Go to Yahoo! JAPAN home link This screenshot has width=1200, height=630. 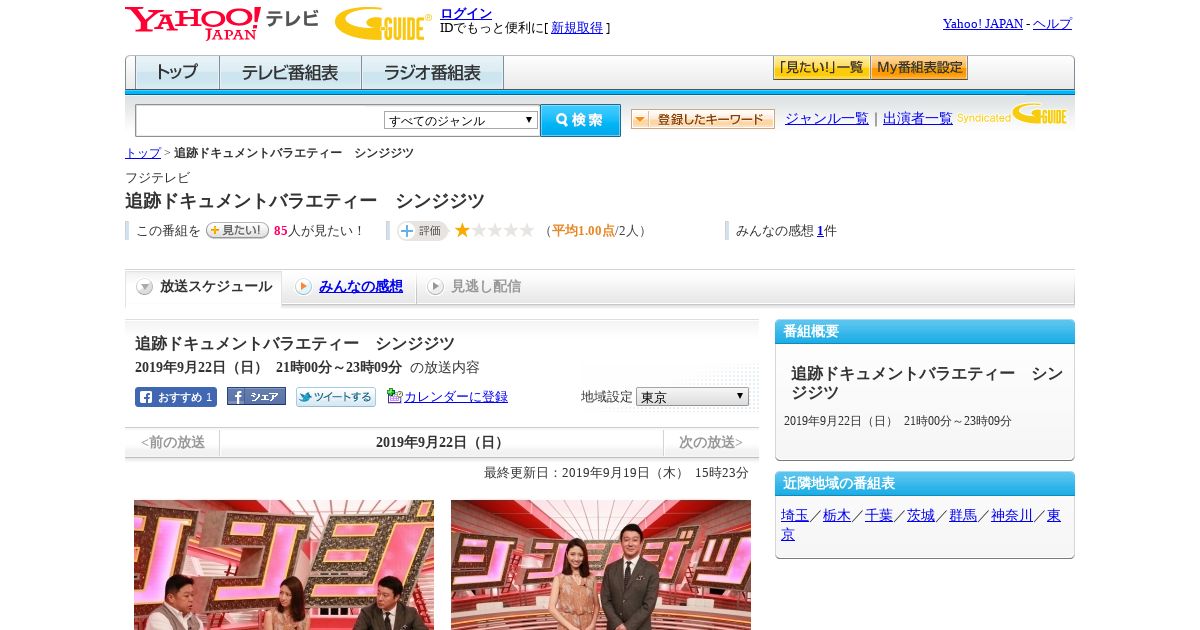(x=983, y=24)
